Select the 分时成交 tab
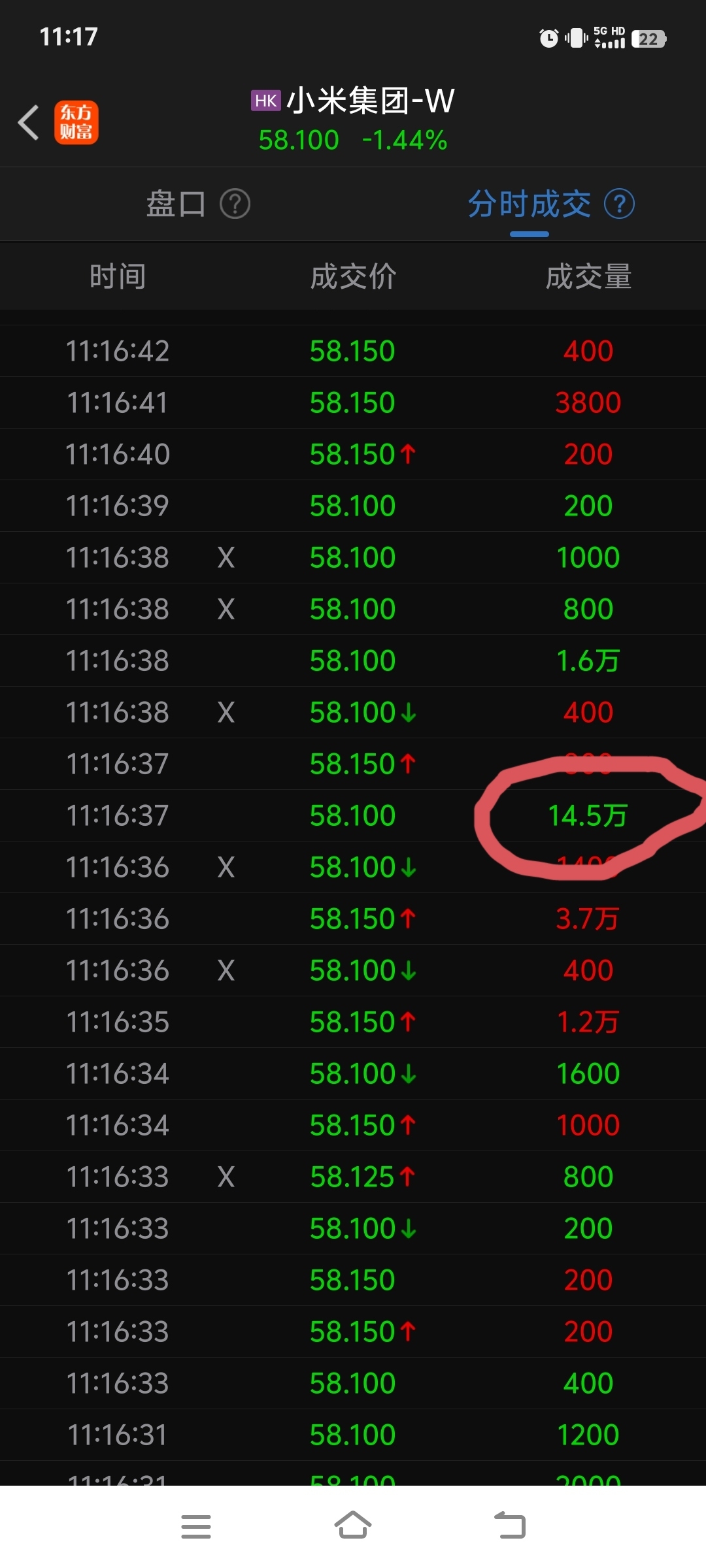This screenshot has width=706, height=1568. pyautogui.click(x=529, y=204)
